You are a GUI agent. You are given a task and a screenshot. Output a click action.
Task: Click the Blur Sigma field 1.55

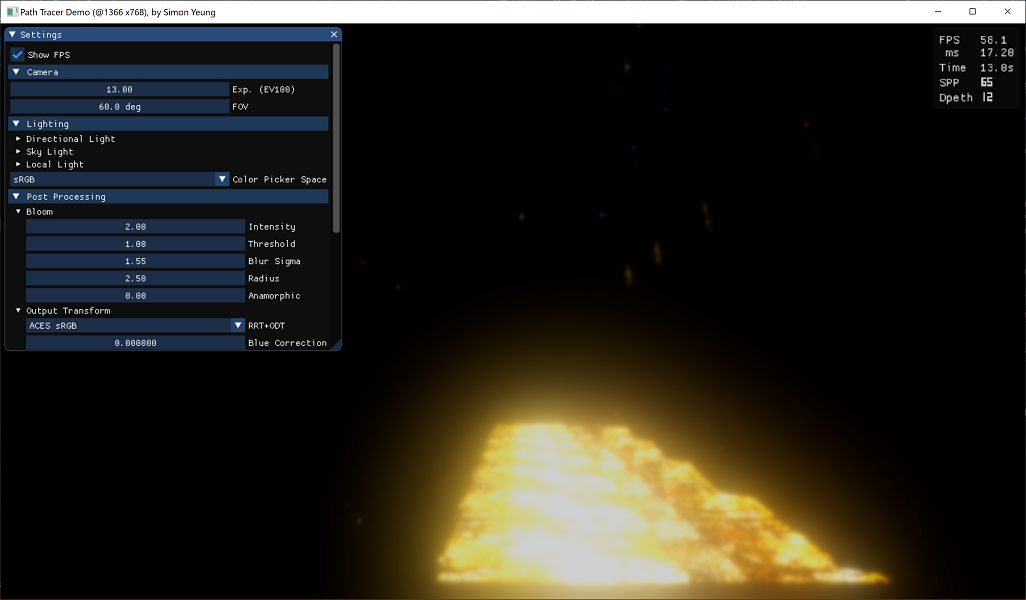tap(135, 261)
